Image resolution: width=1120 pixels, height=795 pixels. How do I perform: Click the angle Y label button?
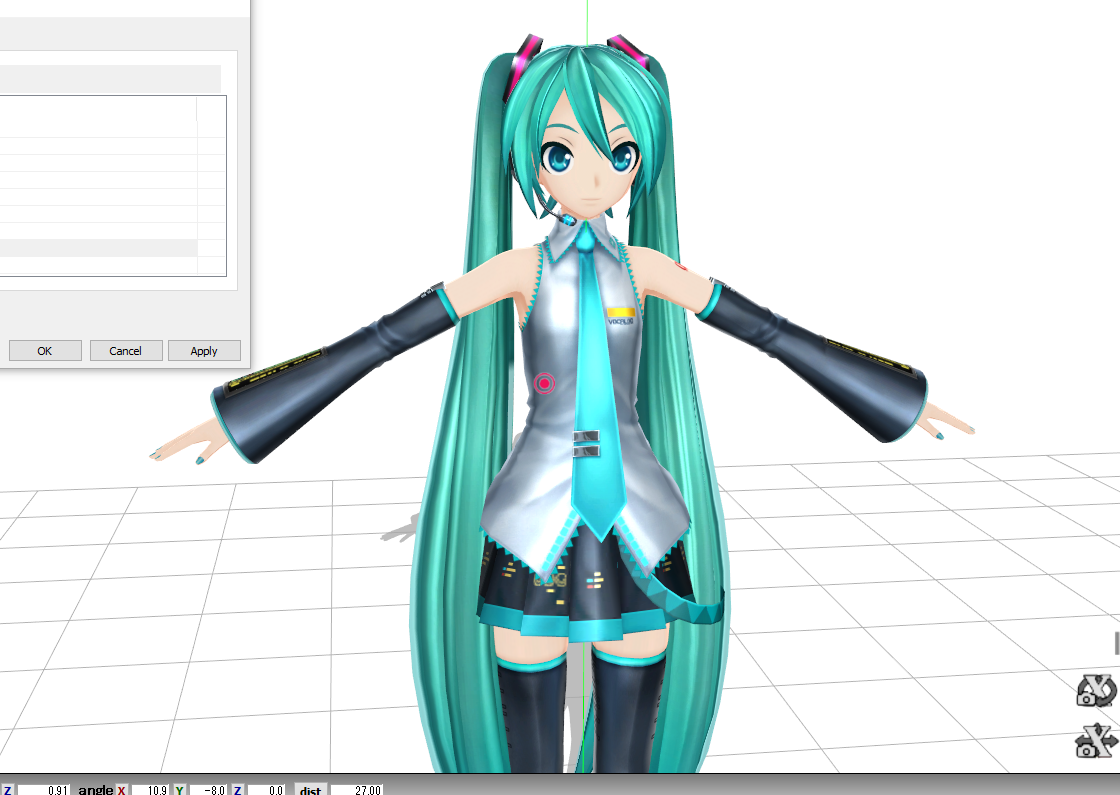pos(179,790)
